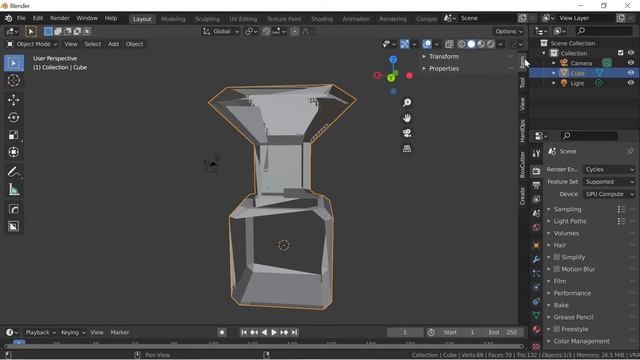This screenshot has width=640, height=360.
Task: Open the Modifier properties wrench icon
Action: point(536,259)
